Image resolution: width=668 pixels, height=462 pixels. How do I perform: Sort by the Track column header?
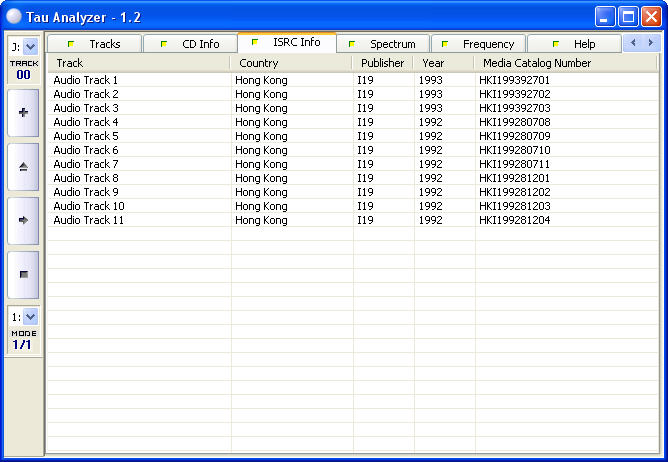(138, 63)
